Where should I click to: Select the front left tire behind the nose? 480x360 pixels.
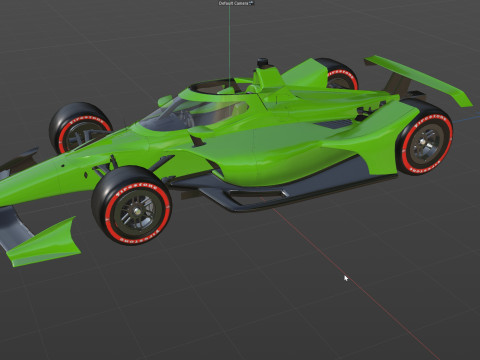[79, 128]
